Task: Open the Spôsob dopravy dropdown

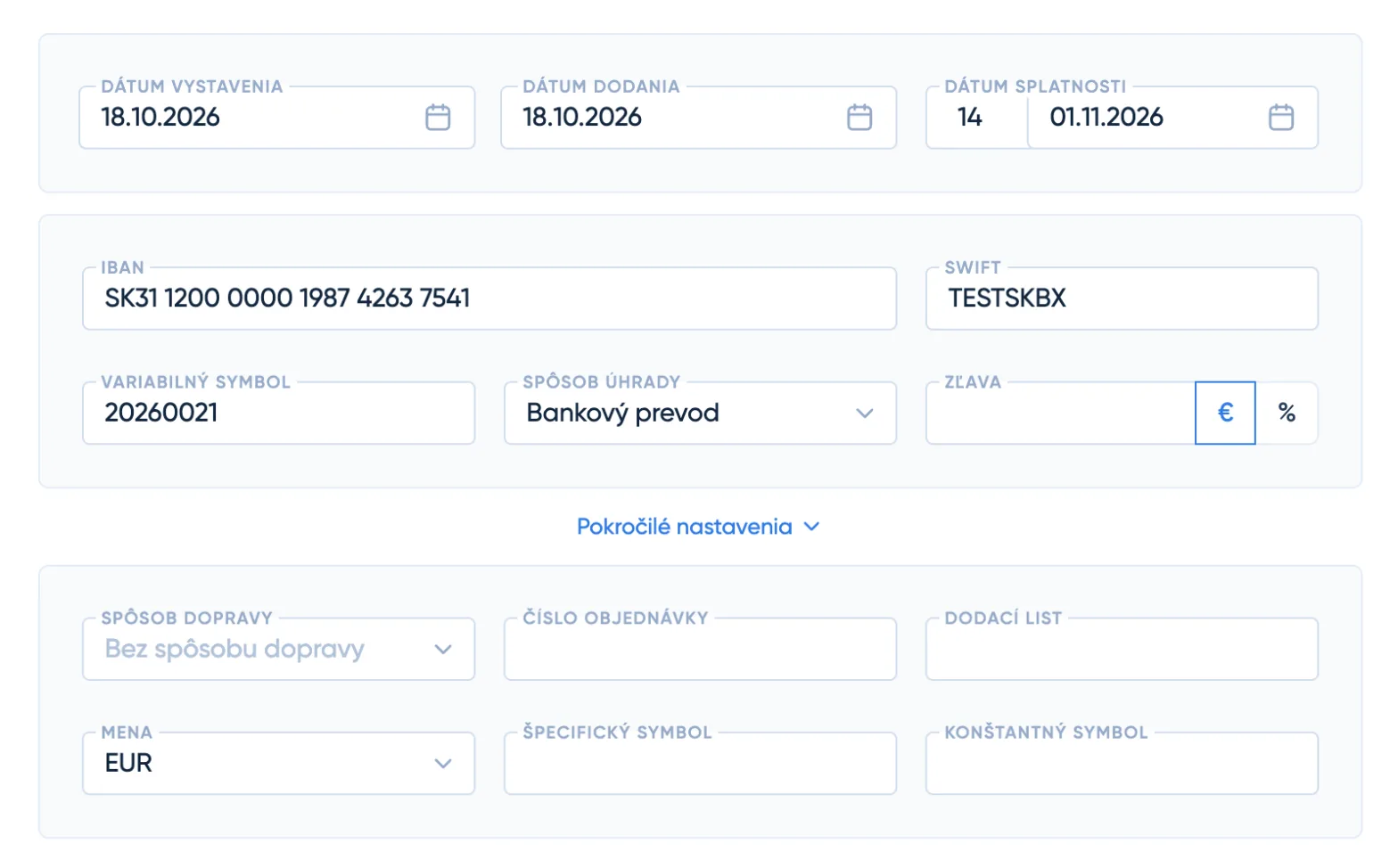Action: coord(278,649)
